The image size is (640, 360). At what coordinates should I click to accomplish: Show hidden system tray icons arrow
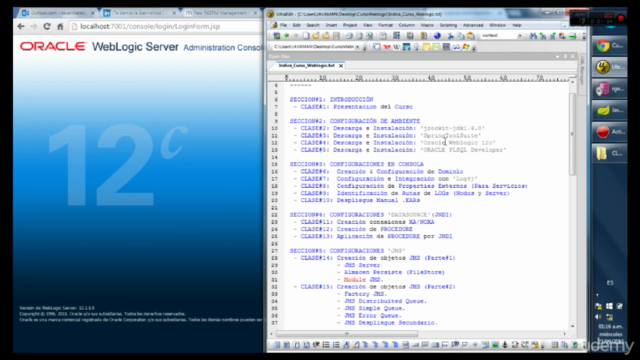[597, 295]
